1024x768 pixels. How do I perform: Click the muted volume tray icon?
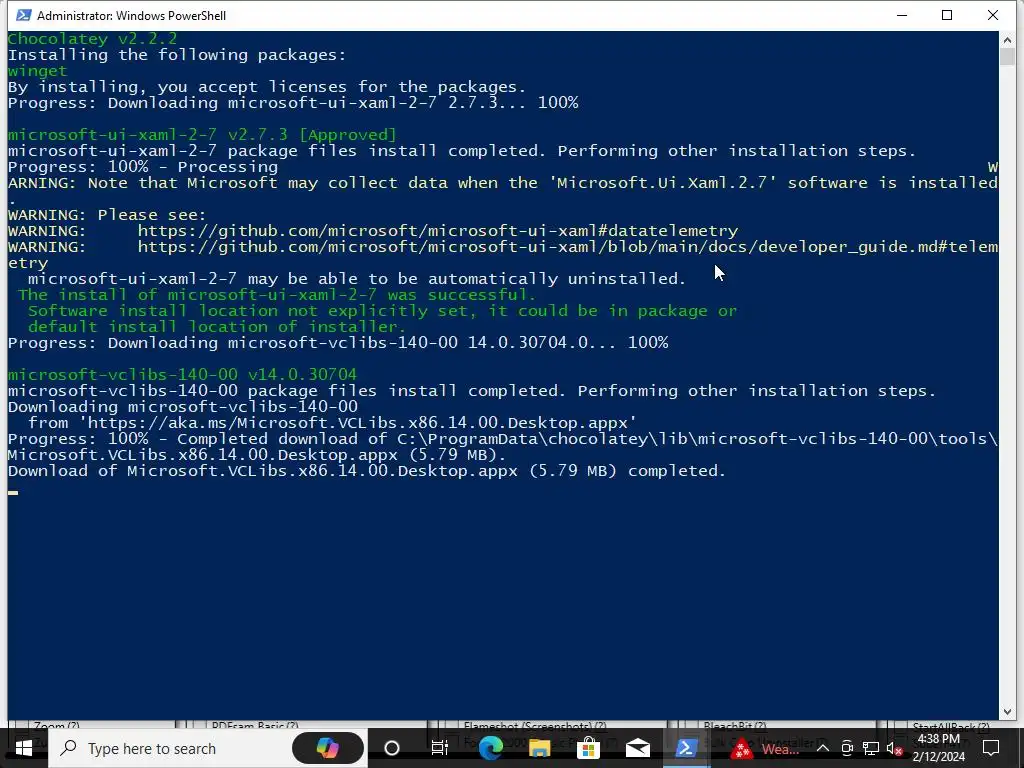coord(895,748)
